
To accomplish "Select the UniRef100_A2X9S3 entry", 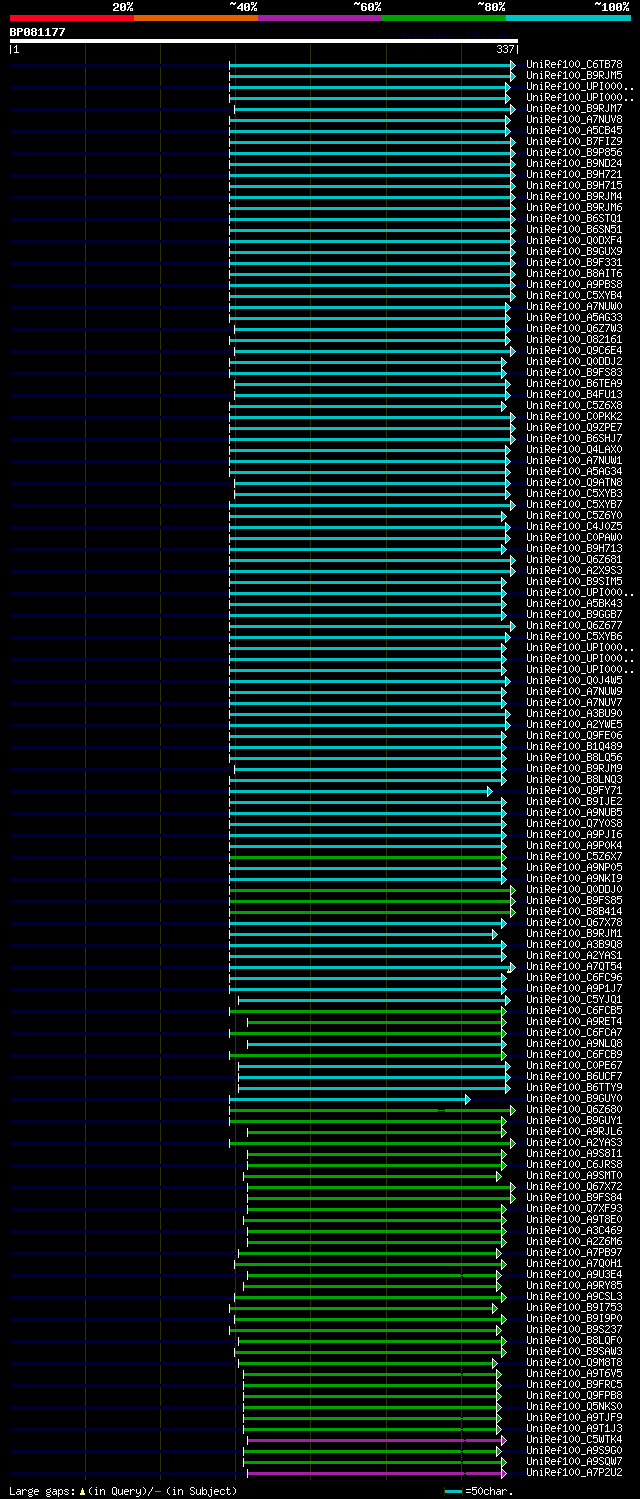I will coord(574,570).
